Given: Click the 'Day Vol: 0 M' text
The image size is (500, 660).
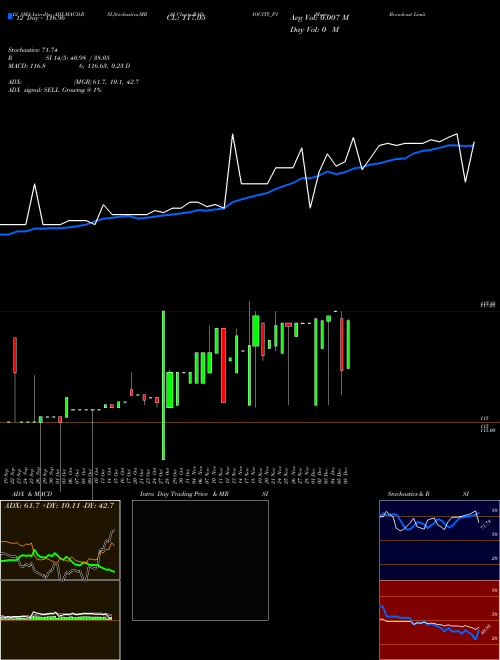Looking at the screenshot, I should pyautogui.click(x=314, y=30).
